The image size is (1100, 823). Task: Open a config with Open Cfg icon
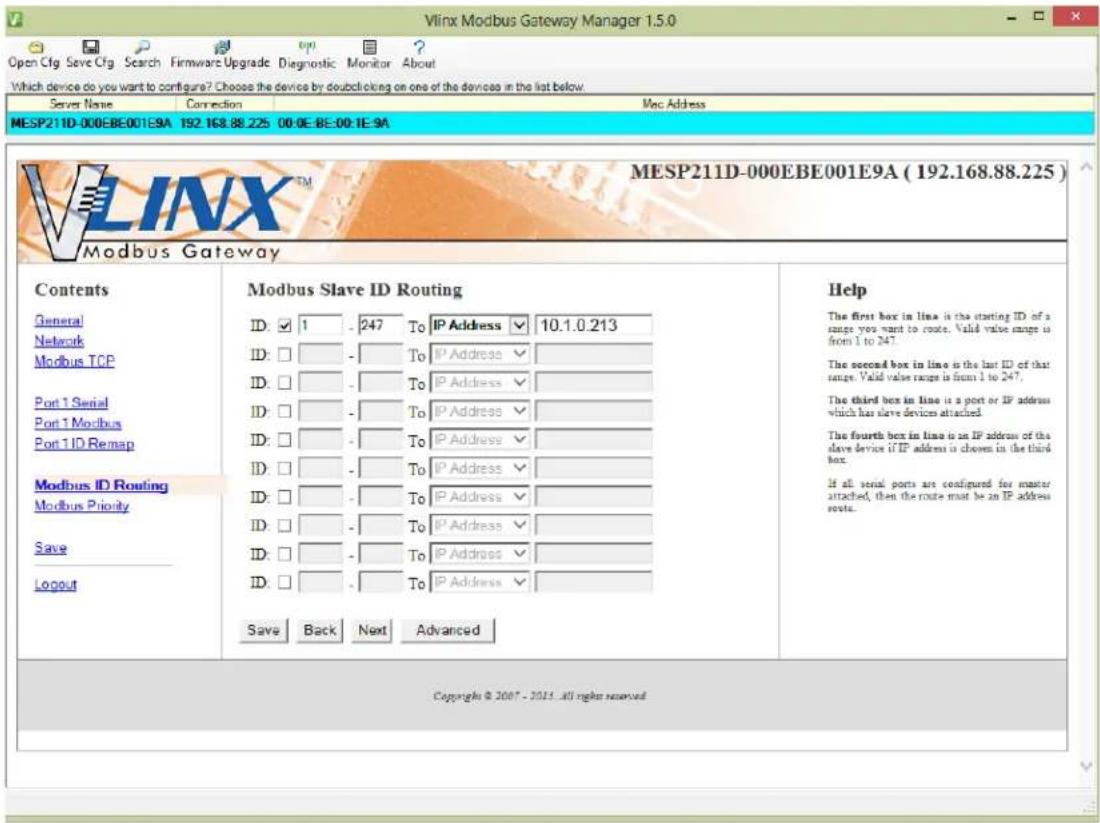[34, 55]
